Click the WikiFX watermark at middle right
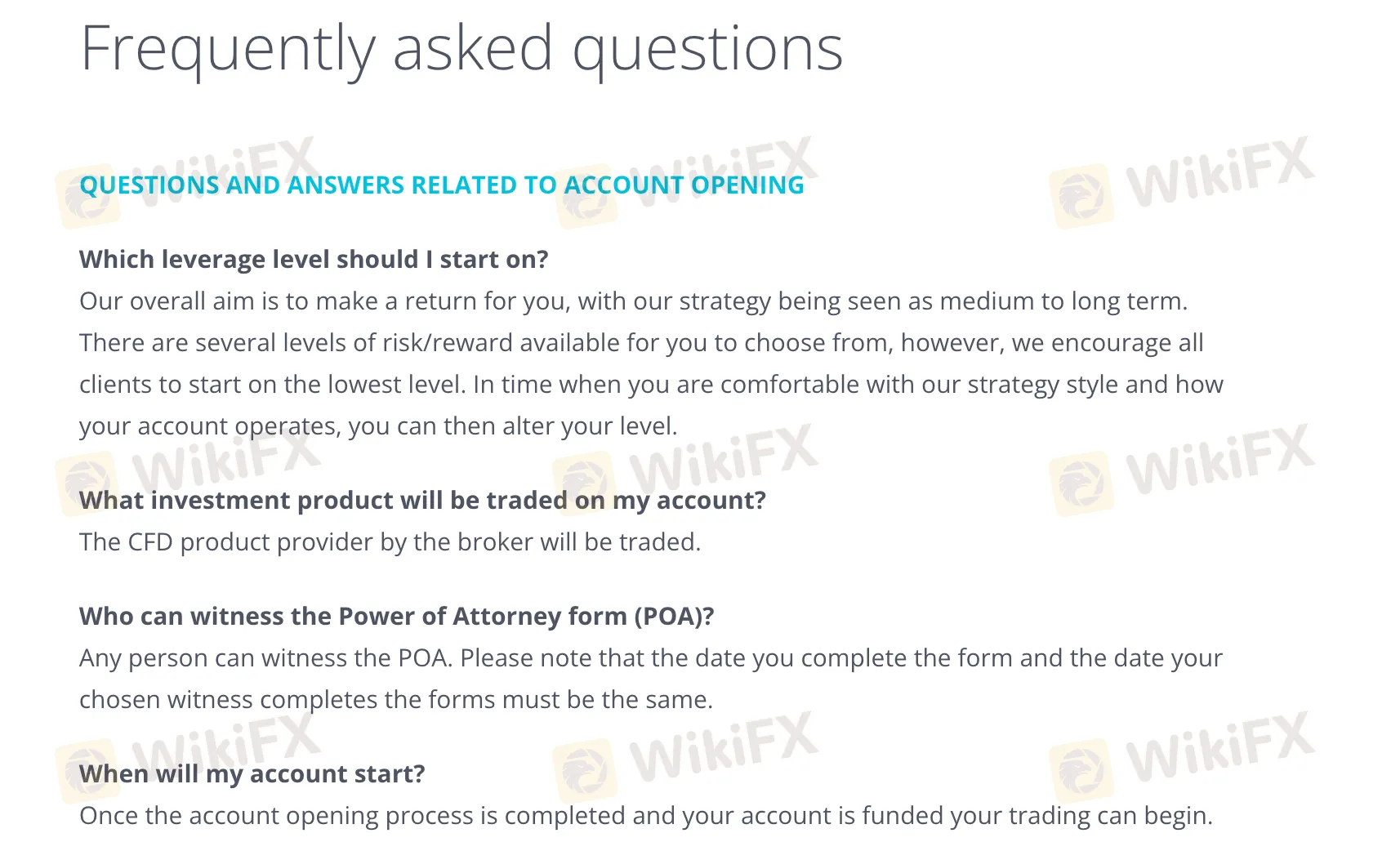This screenshot has height=851, width=1400. pyautogui.click(x=1182, y=470)
